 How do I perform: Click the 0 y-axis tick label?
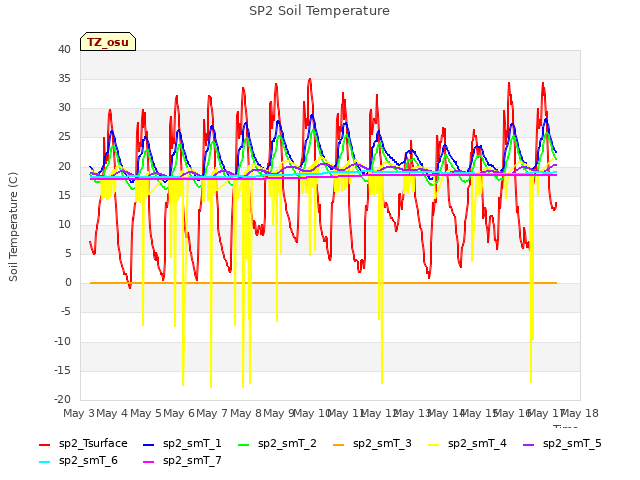click(68, 282)
